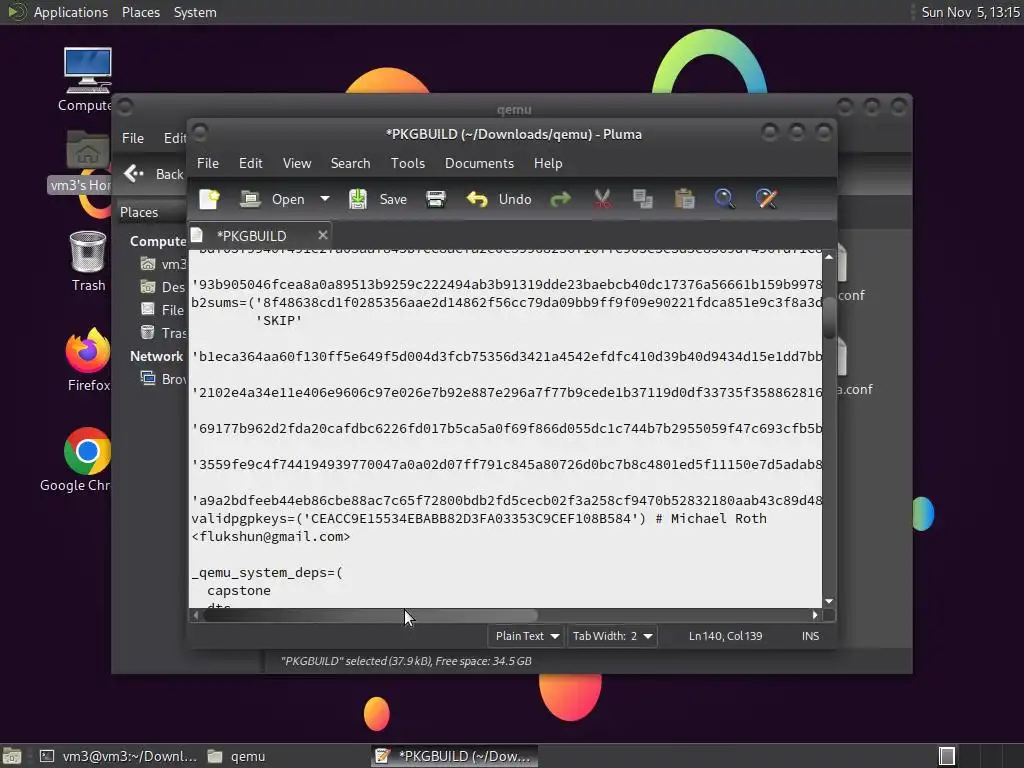1024x768 pixels.
Task: Open Pluma's Edit menu
Action: point(250,163)
